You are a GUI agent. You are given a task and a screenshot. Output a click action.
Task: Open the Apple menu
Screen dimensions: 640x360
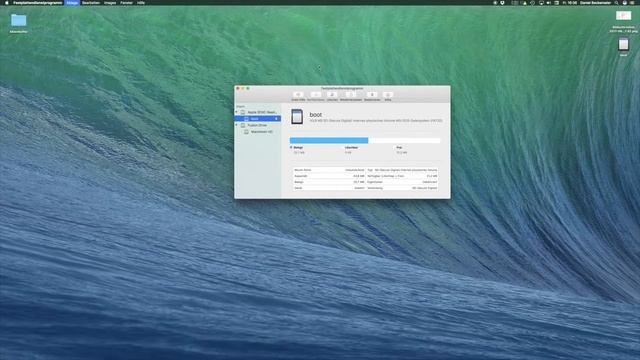[x=7, y=2]
